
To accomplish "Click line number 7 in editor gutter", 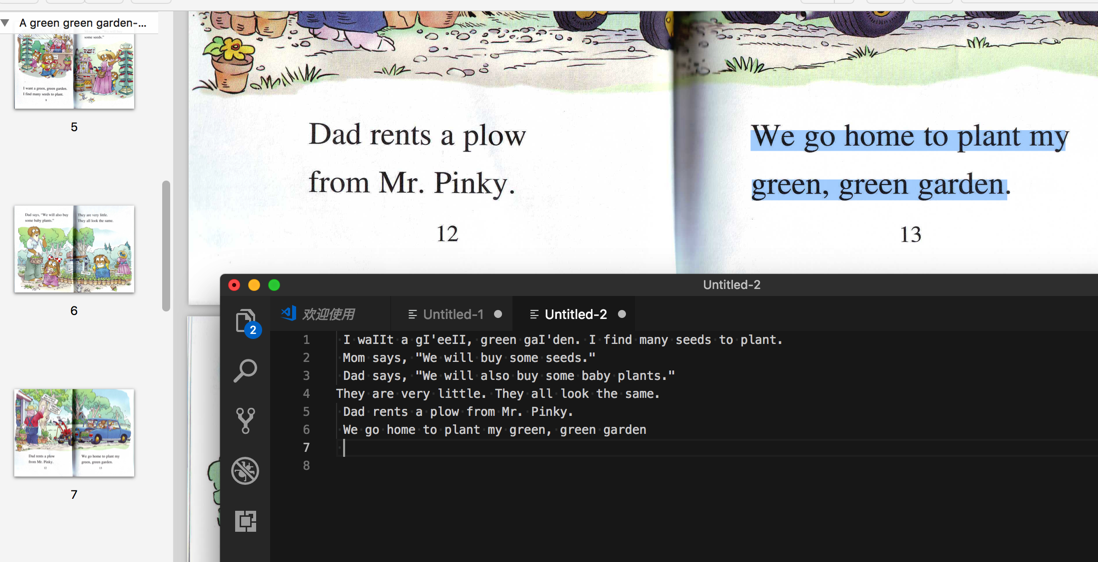I will (x=306, y=448).
